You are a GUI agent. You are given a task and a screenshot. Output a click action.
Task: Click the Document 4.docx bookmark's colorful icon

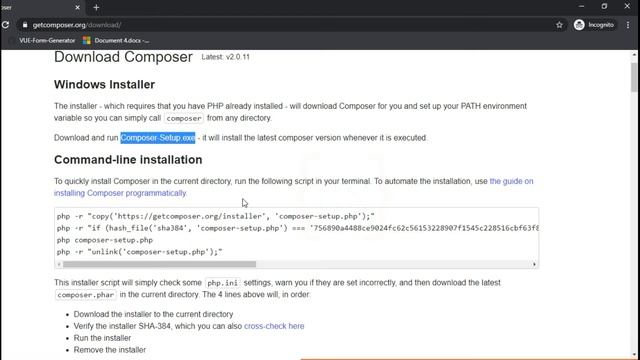(87, 40)
